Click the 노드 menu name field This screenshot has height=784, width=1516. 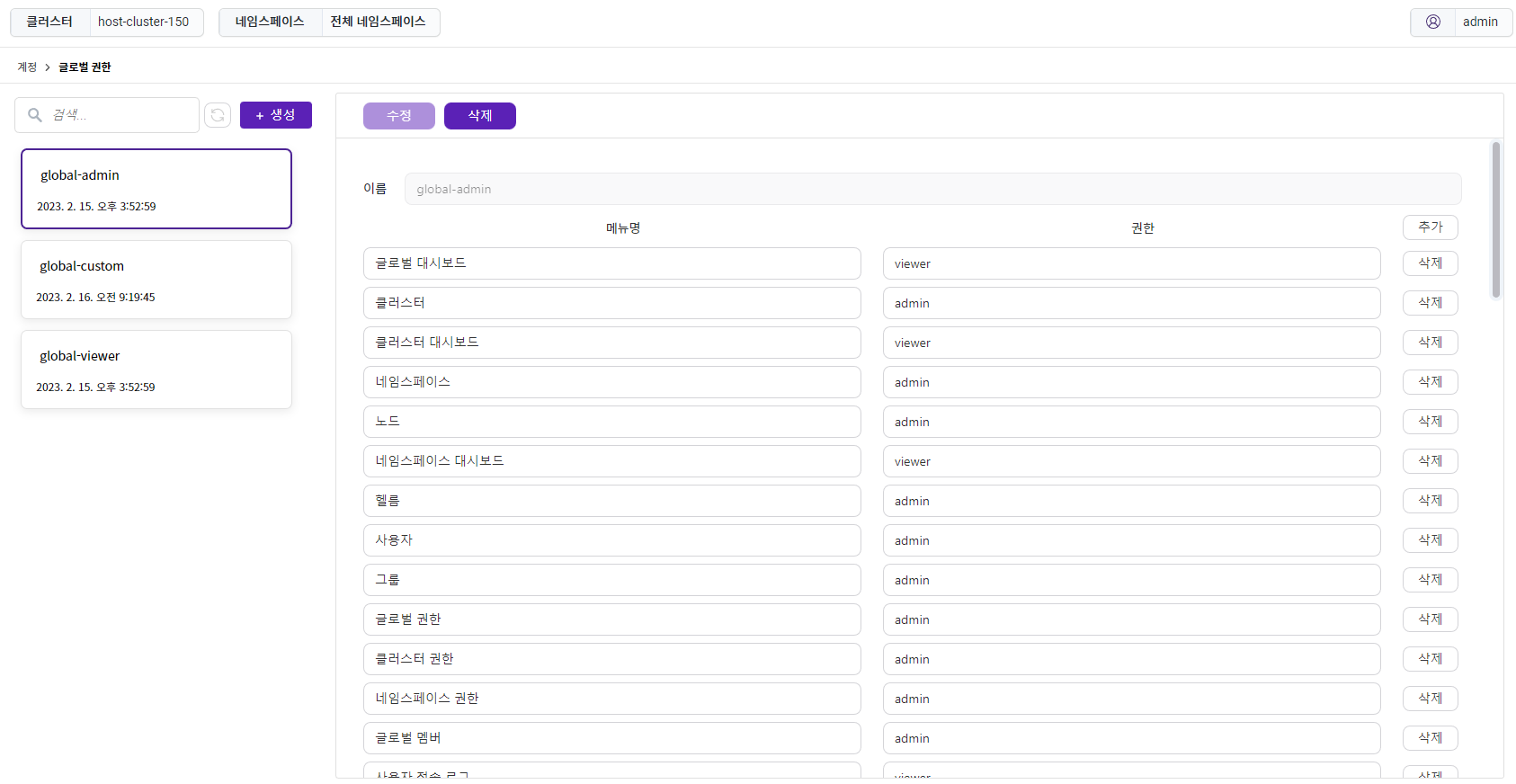pyautogui.click(x=612, y=422)
